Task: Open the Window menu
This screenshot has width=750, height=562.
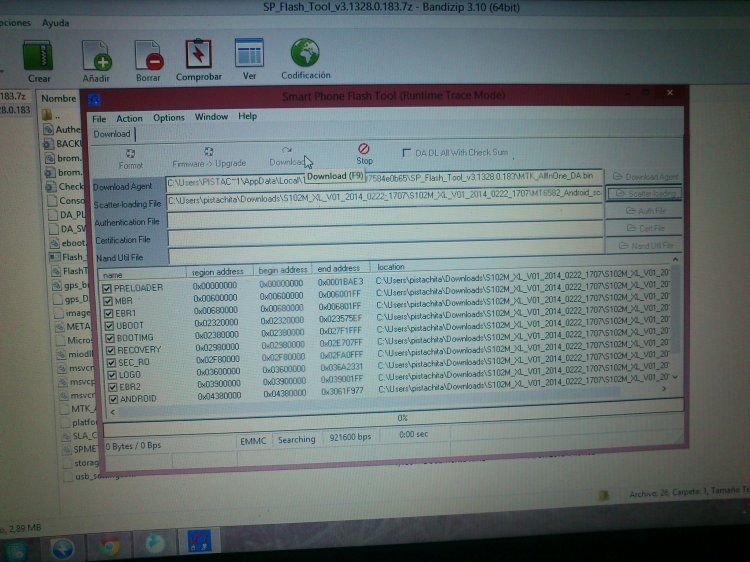Action: point(211,117)
